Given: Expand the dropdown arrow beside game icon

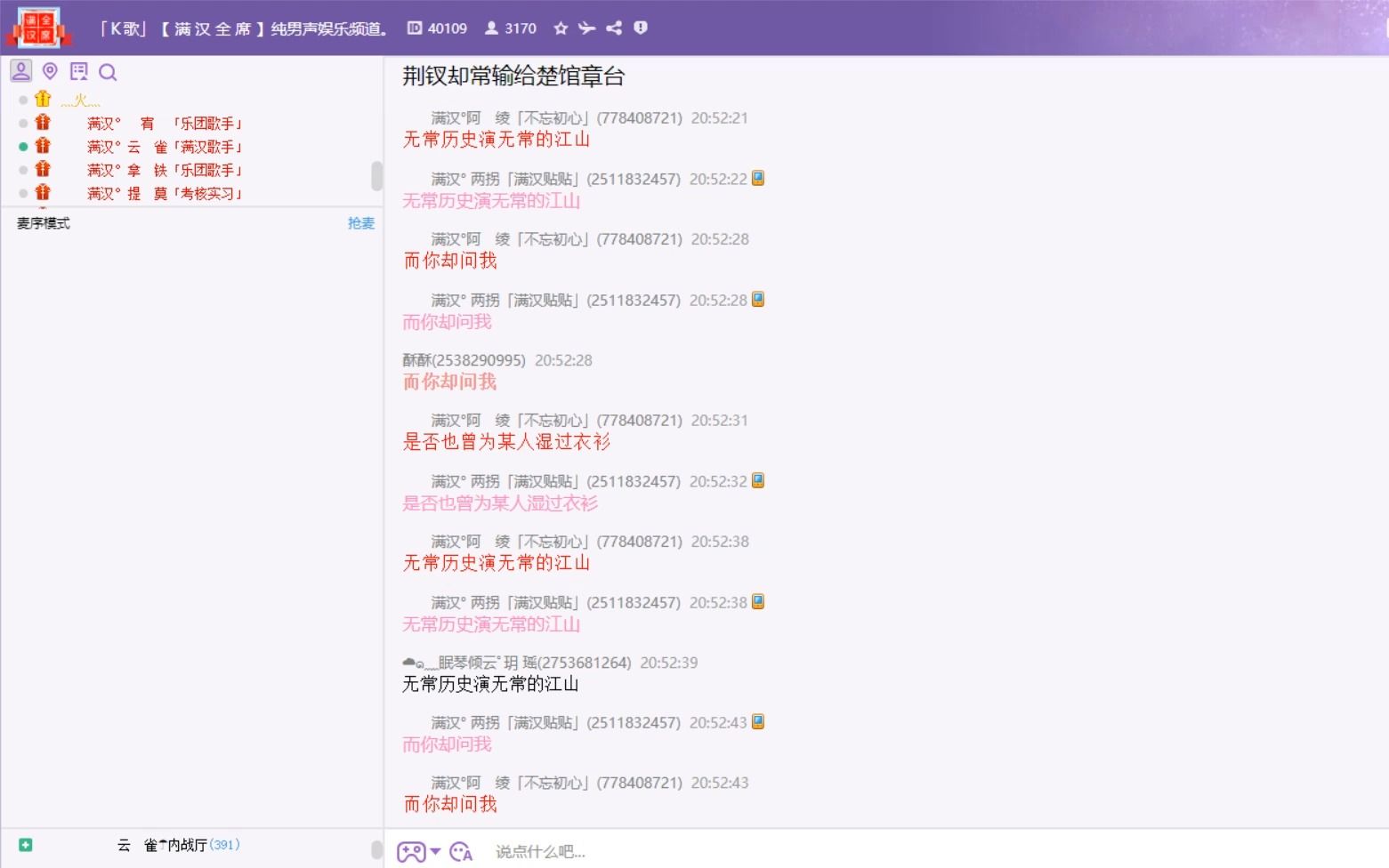Looking at the screenshot, I should [435, 852].
